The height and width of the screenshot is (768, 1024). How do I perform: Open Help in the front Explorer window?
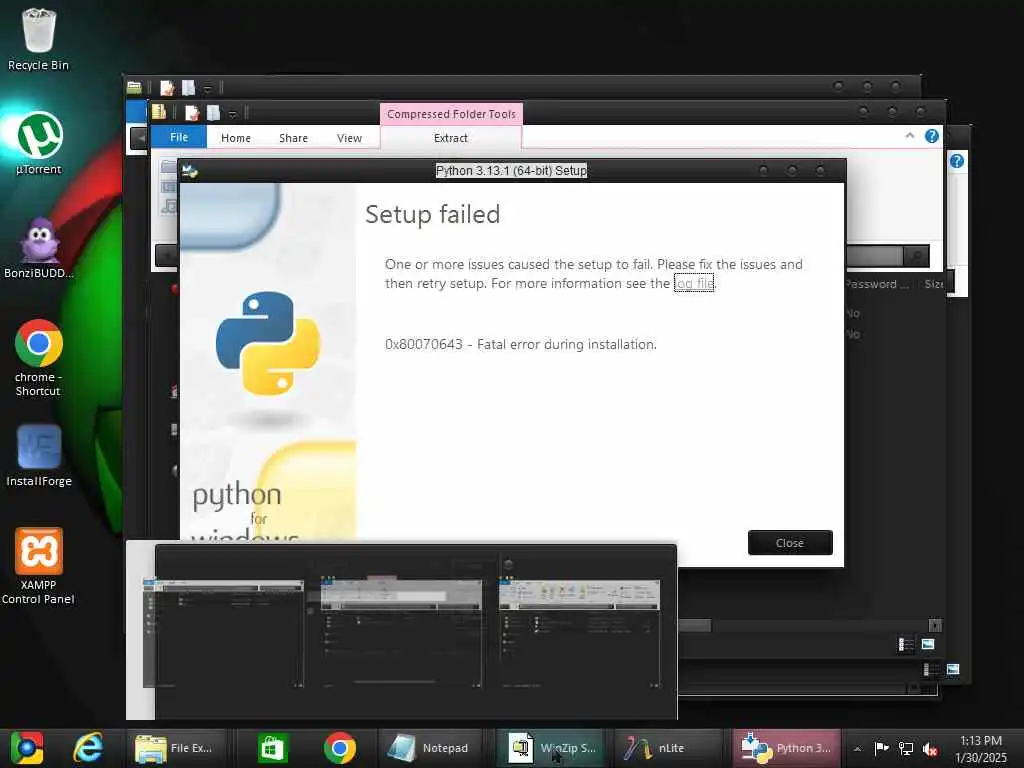click(x=932, y=136)
